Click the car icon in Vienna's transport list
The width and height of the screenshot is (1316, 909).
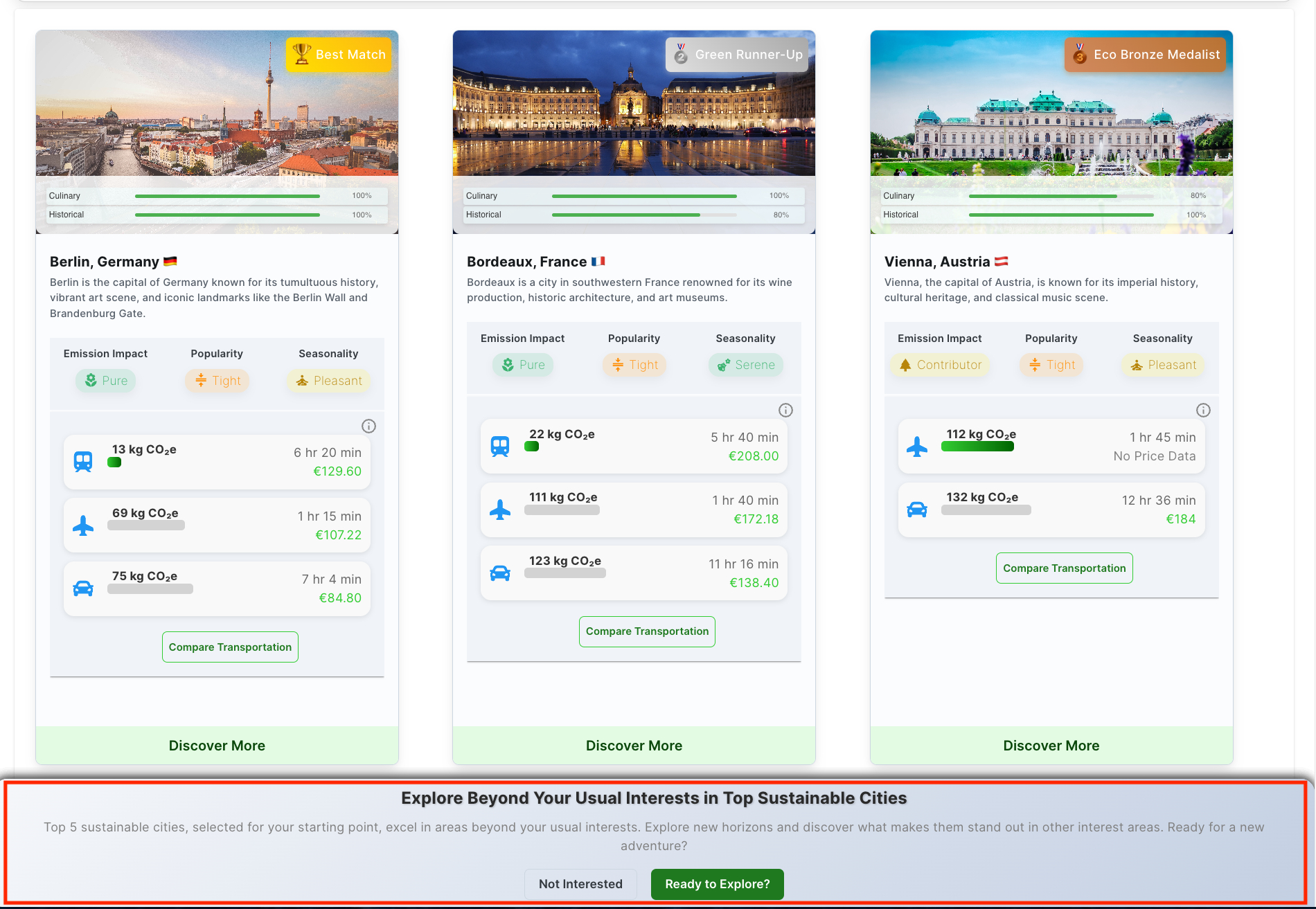coord(917,510)
